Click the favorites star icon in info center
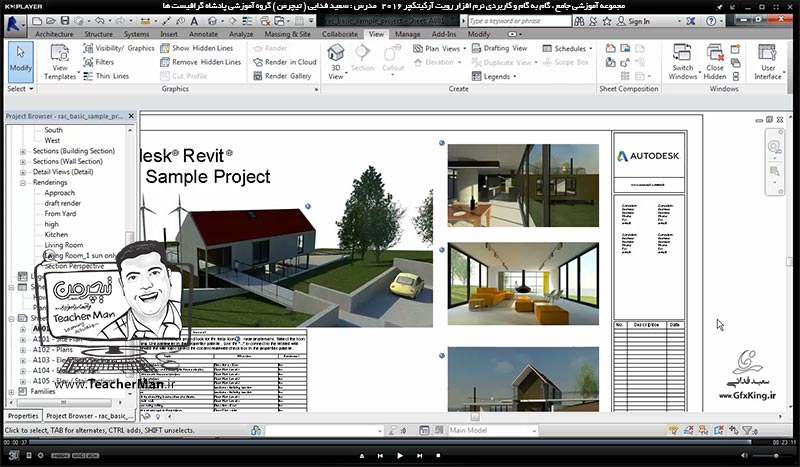Screen dimensions: 800x467 click(x=607, y=21)
